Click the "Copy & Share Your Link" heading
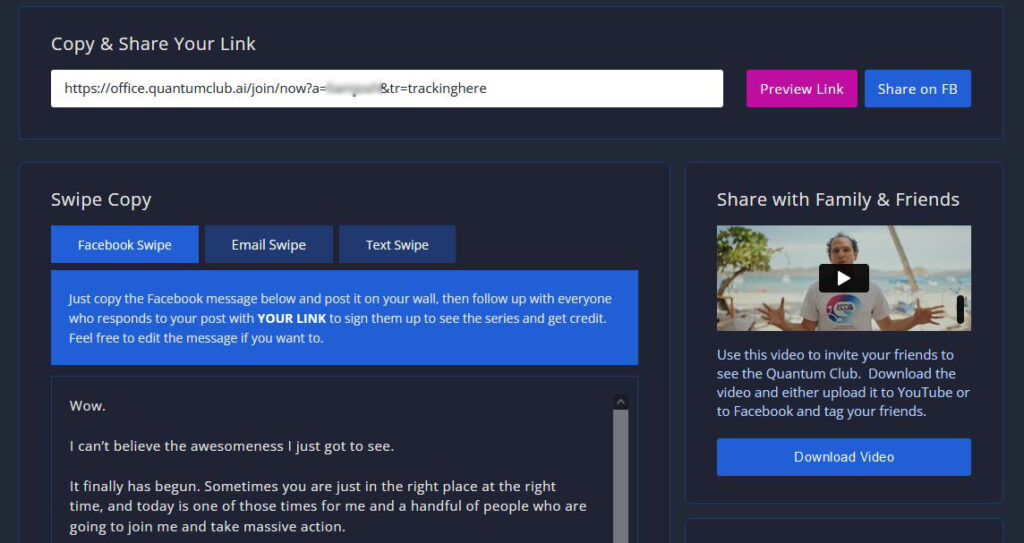 click(153, 44)
